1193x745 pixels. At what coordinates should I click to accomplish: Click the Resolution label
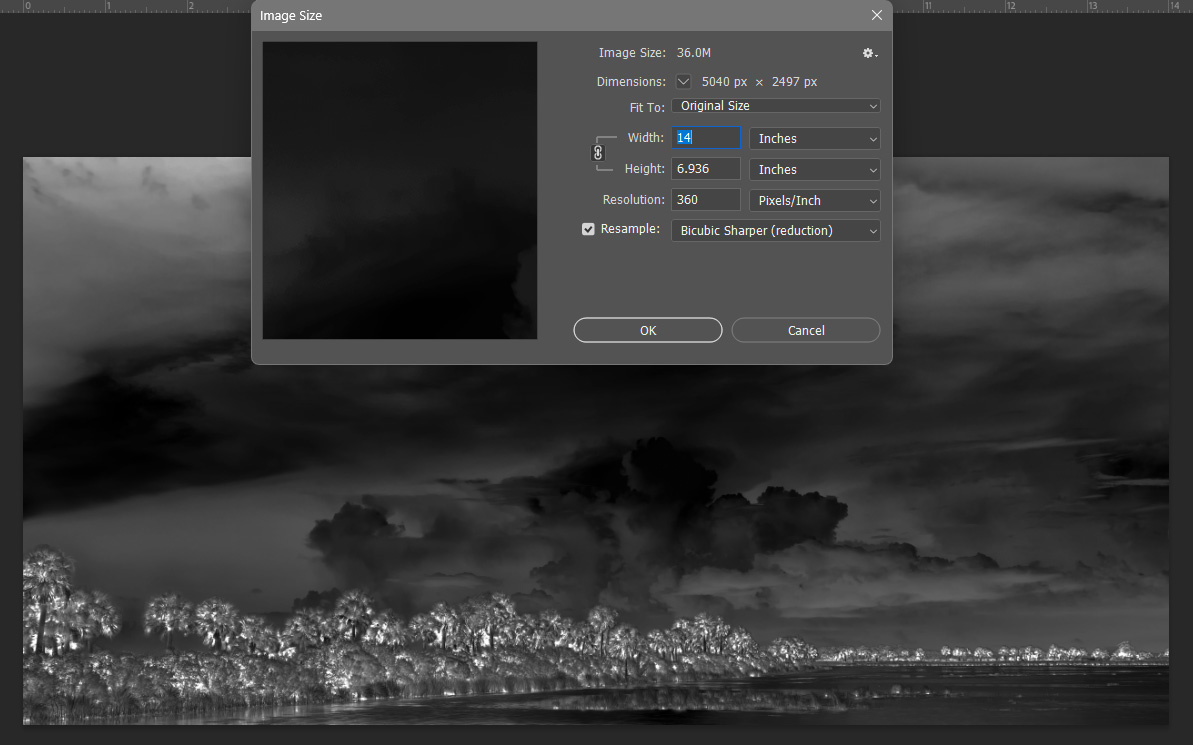coord(634,199)
